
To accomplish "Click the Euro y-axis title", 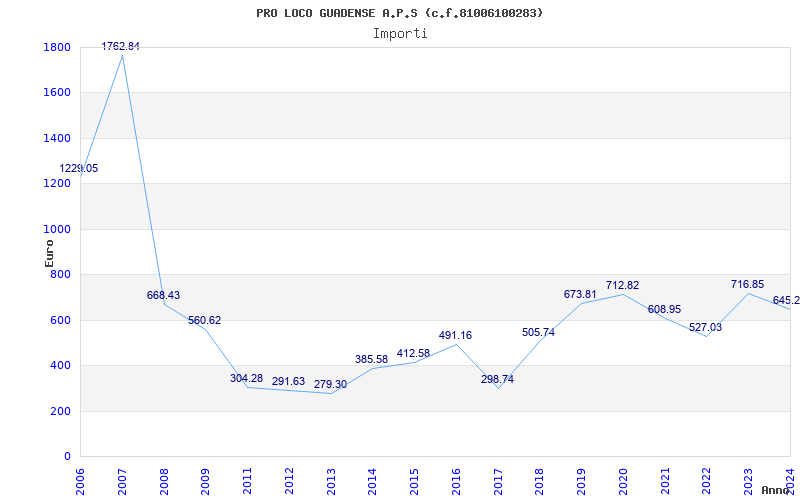I will tap(49, 253).
